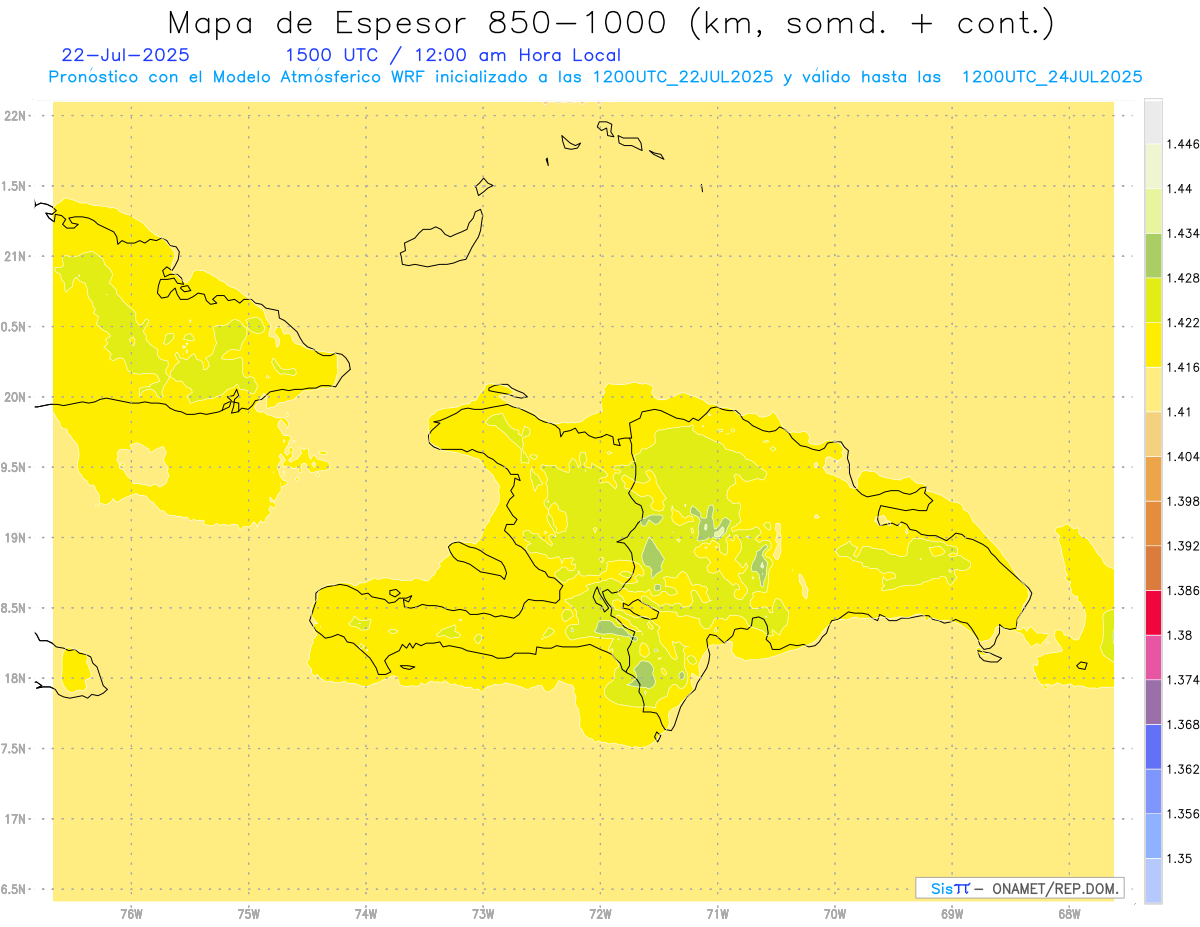Click the '72W' longitude label
Screen dimensions: 1200x927
[600, 914]
